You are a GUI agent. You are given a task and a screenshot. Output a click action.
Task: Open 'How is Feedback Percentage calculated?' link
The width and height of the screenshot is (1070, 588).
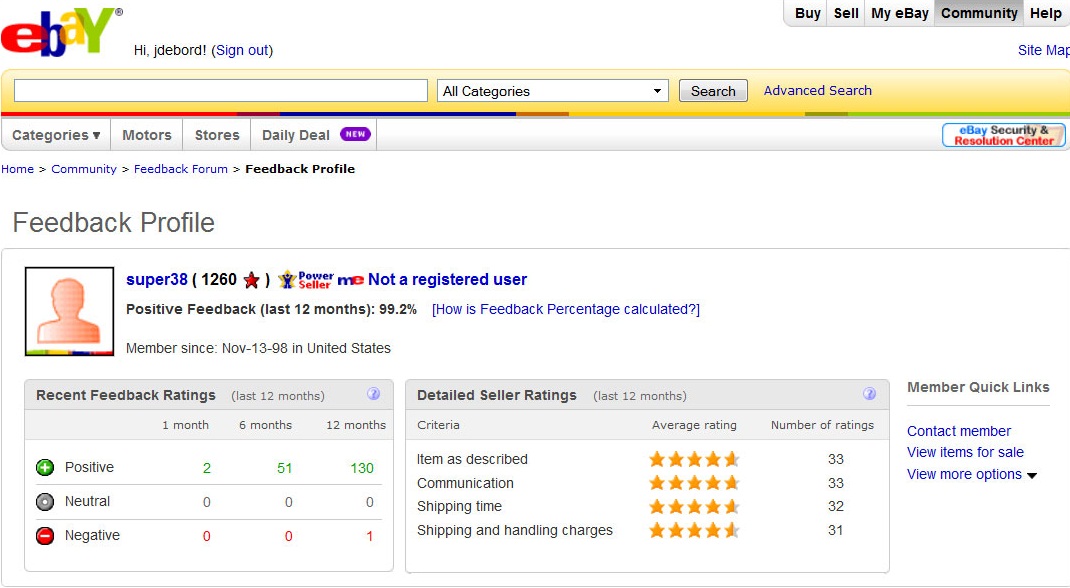pyautogui.click(x=566, y=310)
